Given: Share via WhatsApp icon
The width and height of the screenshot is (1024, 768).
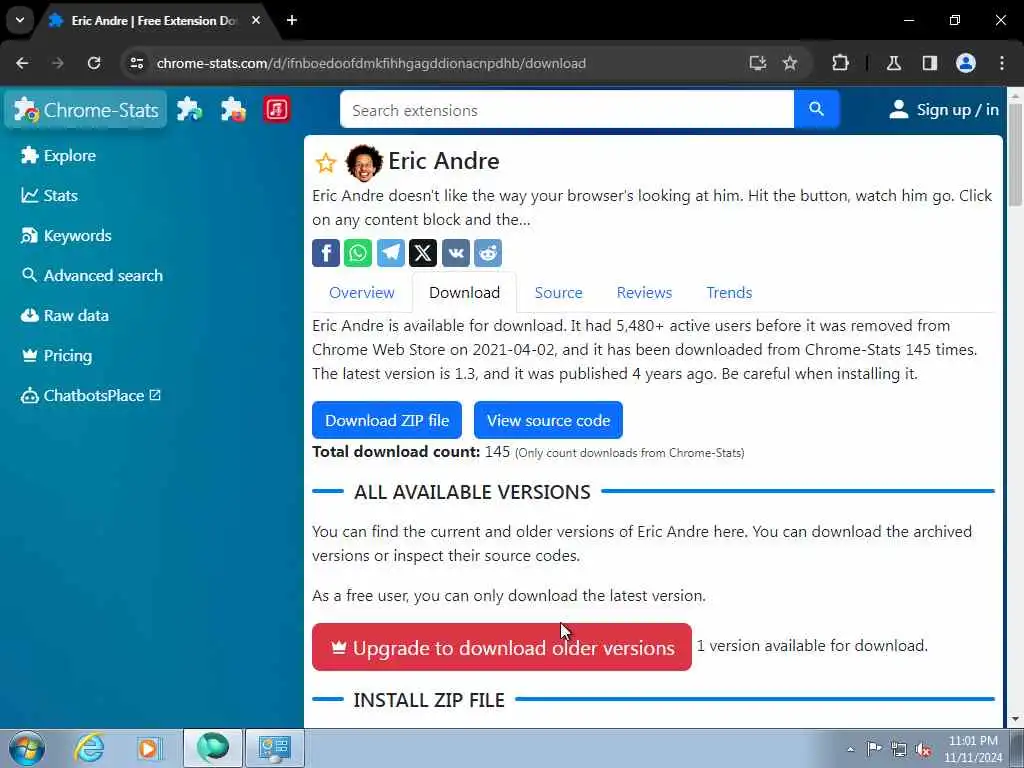Looking at the screenshot, I should (358, 253).
